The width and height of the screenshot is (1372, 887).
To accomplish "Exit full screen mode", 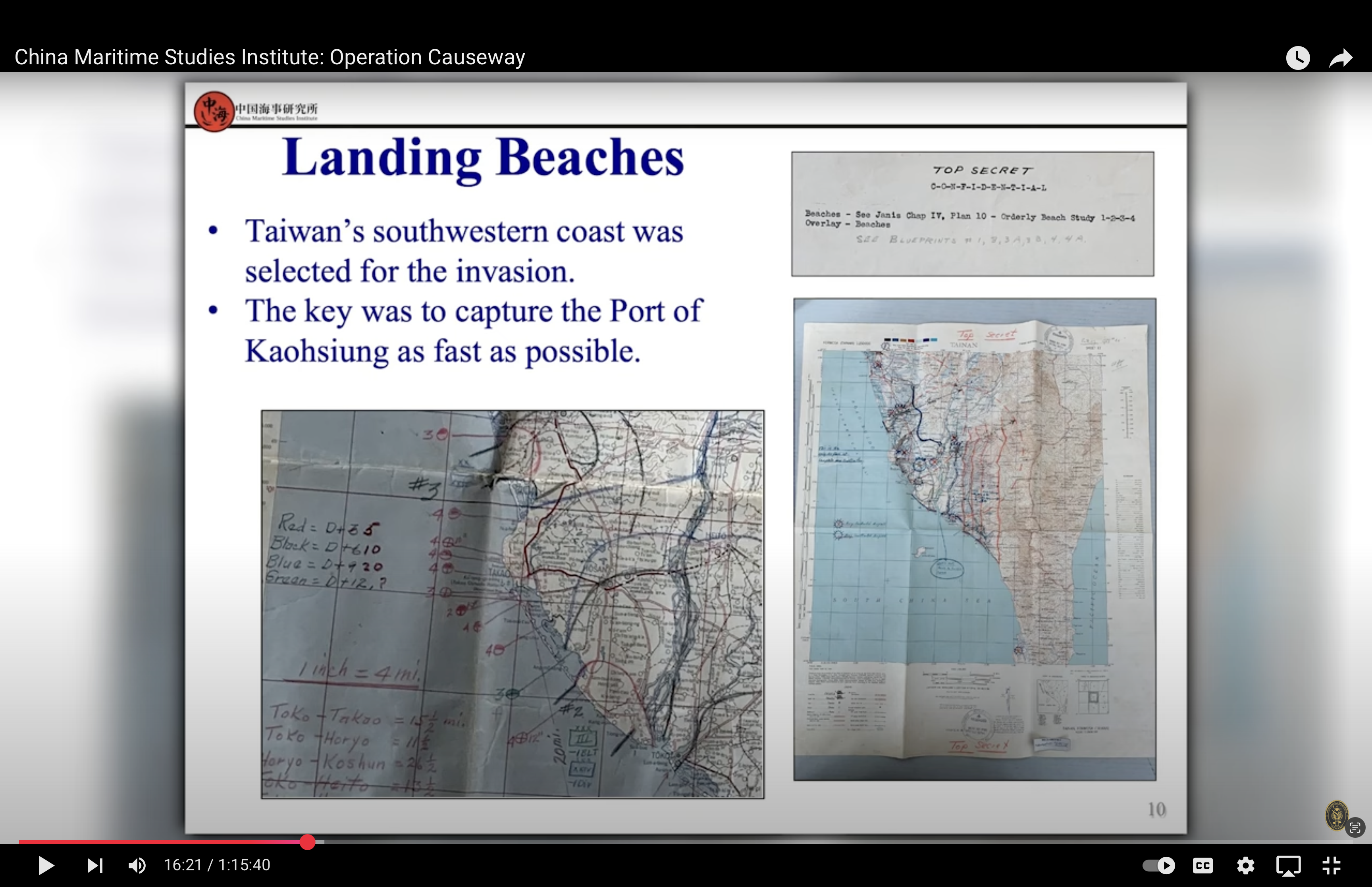I will click(x=1332, y=865).
